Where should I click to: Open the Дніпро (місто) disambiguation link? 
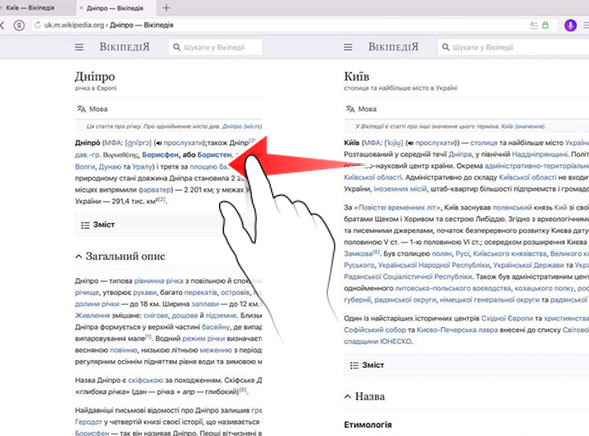tap(242, 126)
